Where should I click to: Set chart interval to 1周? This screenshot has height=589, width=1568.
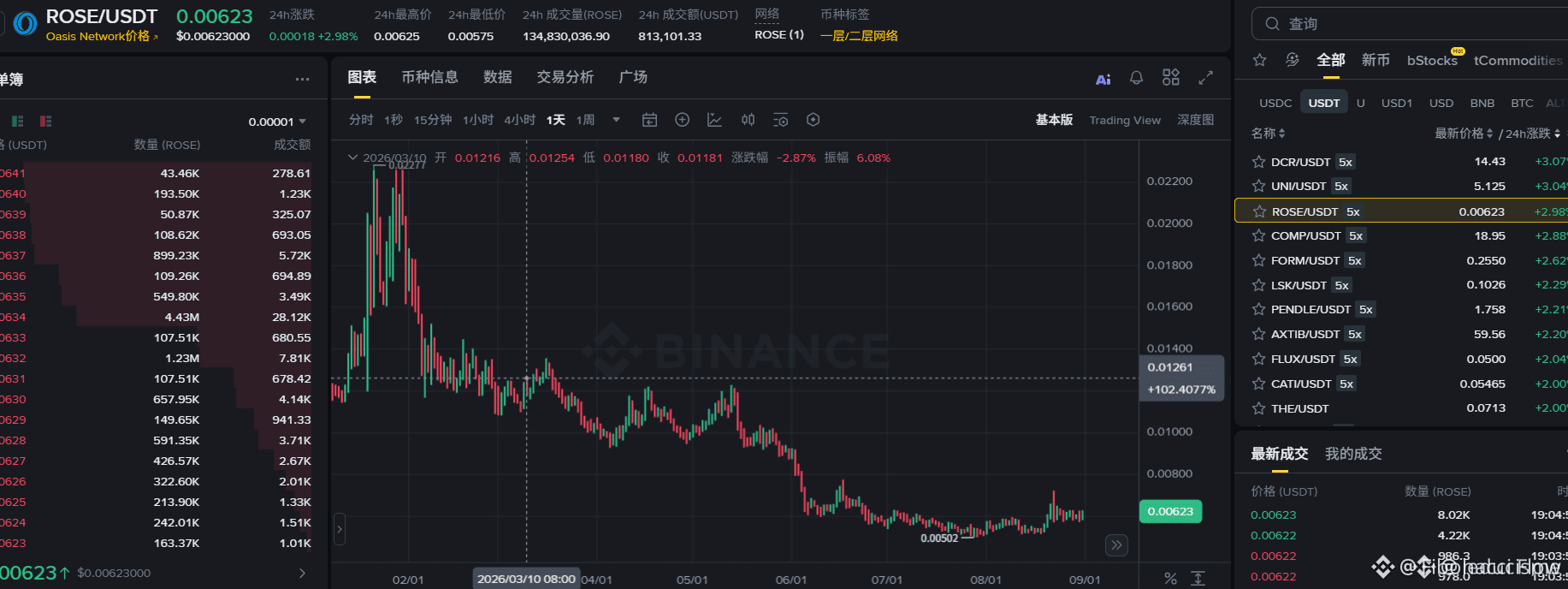click(585, 120)
